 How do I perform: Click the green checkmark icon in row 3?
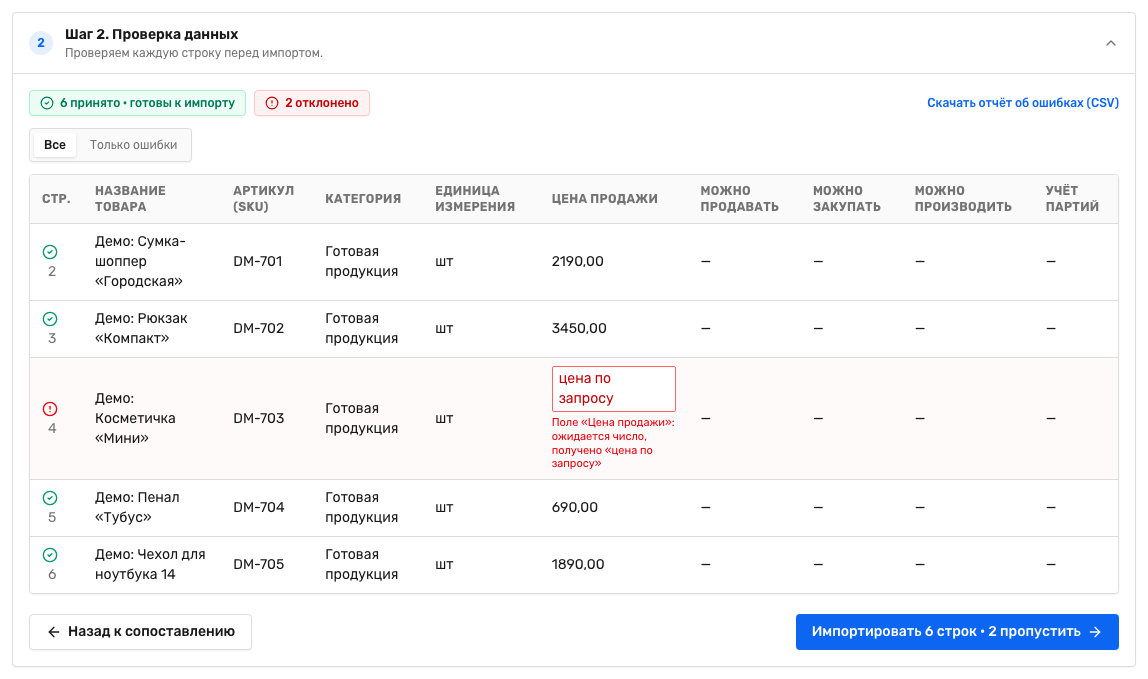point(50,319)
